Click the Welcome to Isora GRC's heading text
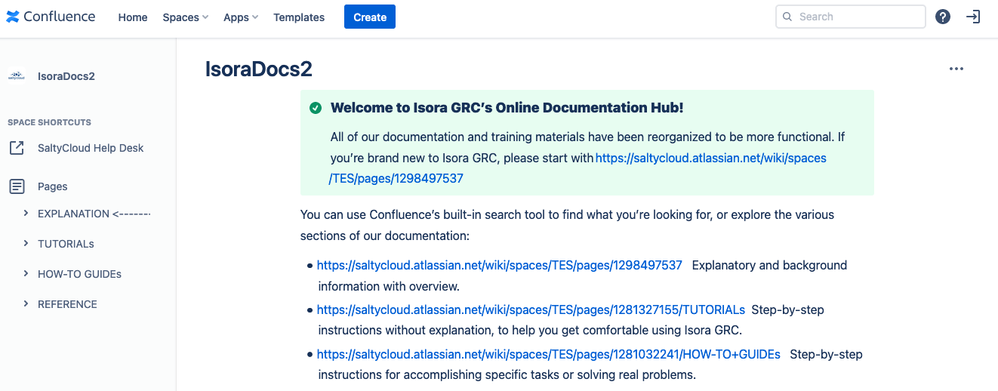Image resolution: width=998 pixels, height=391 pixels. tap(507, 108)
